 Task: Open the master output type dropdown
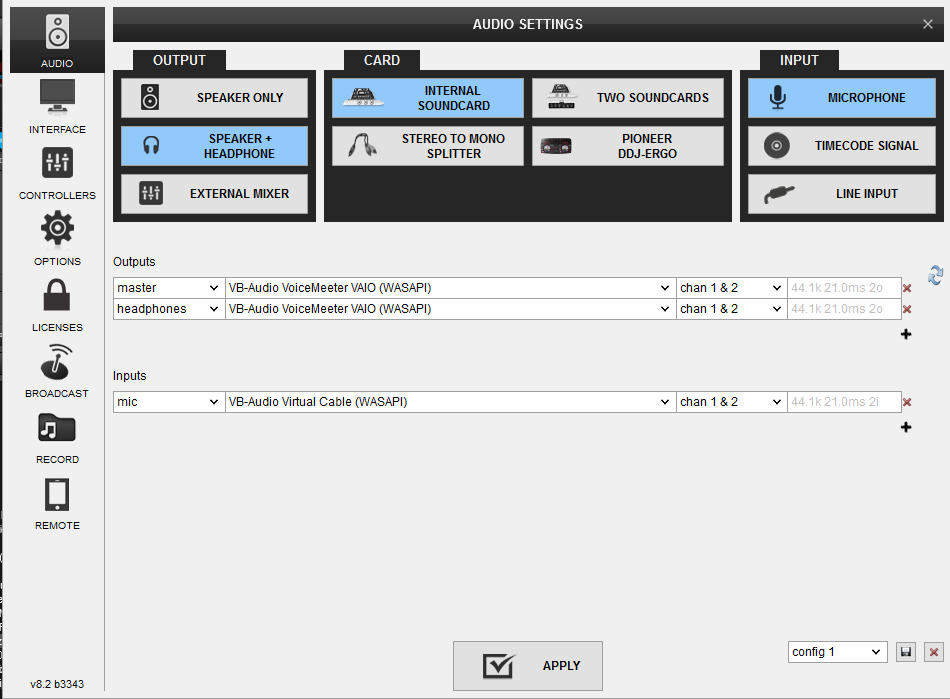point(168,288)
